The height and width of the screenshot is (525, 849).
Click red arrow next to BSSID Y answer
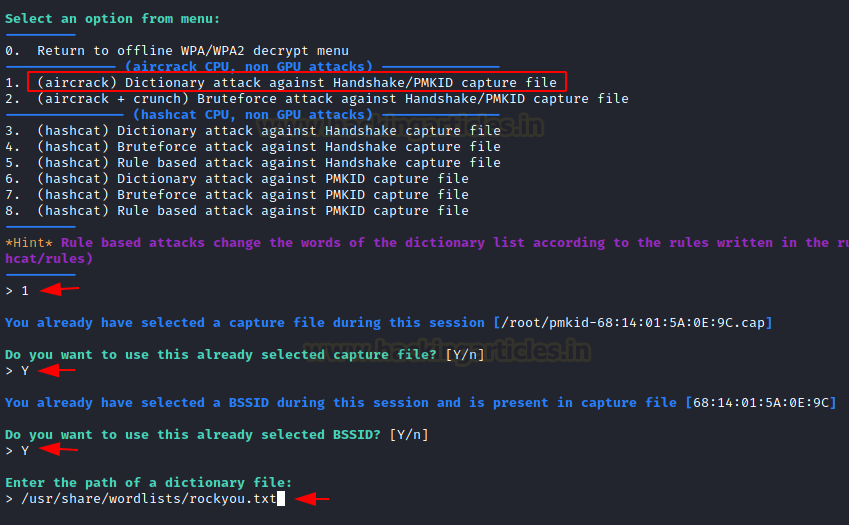tap(58, 449)
